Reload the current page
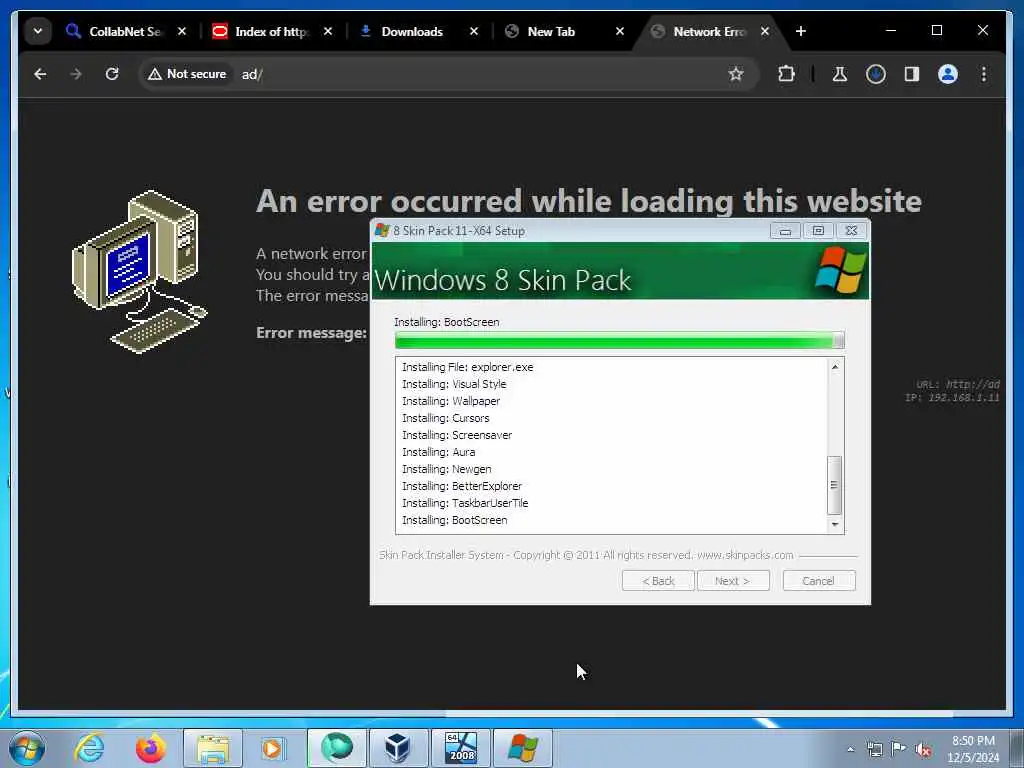This screenshot has height=768, width=1024. pos(112,74)
